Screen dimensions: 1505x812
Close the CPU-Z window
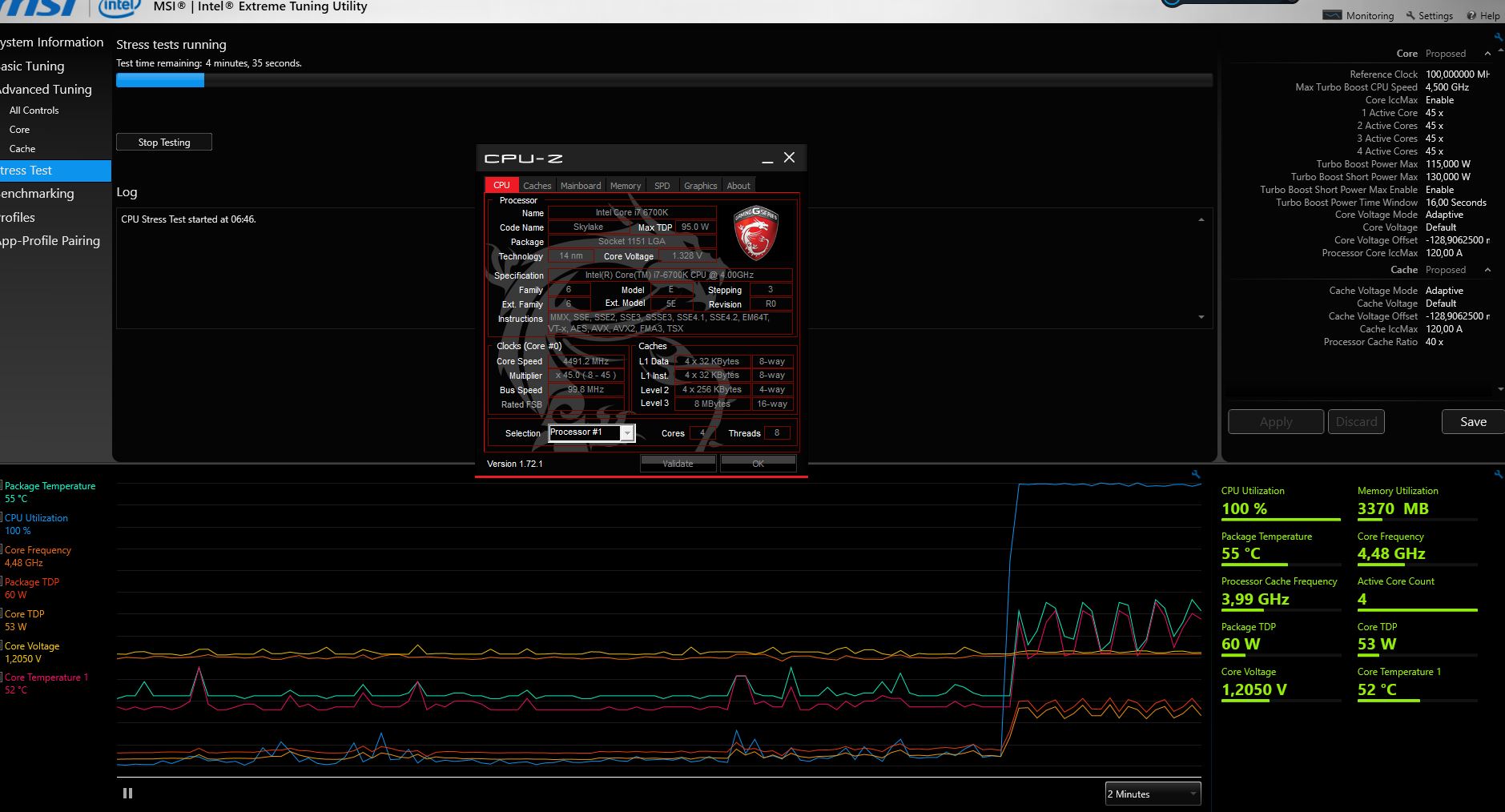(789, 158)
